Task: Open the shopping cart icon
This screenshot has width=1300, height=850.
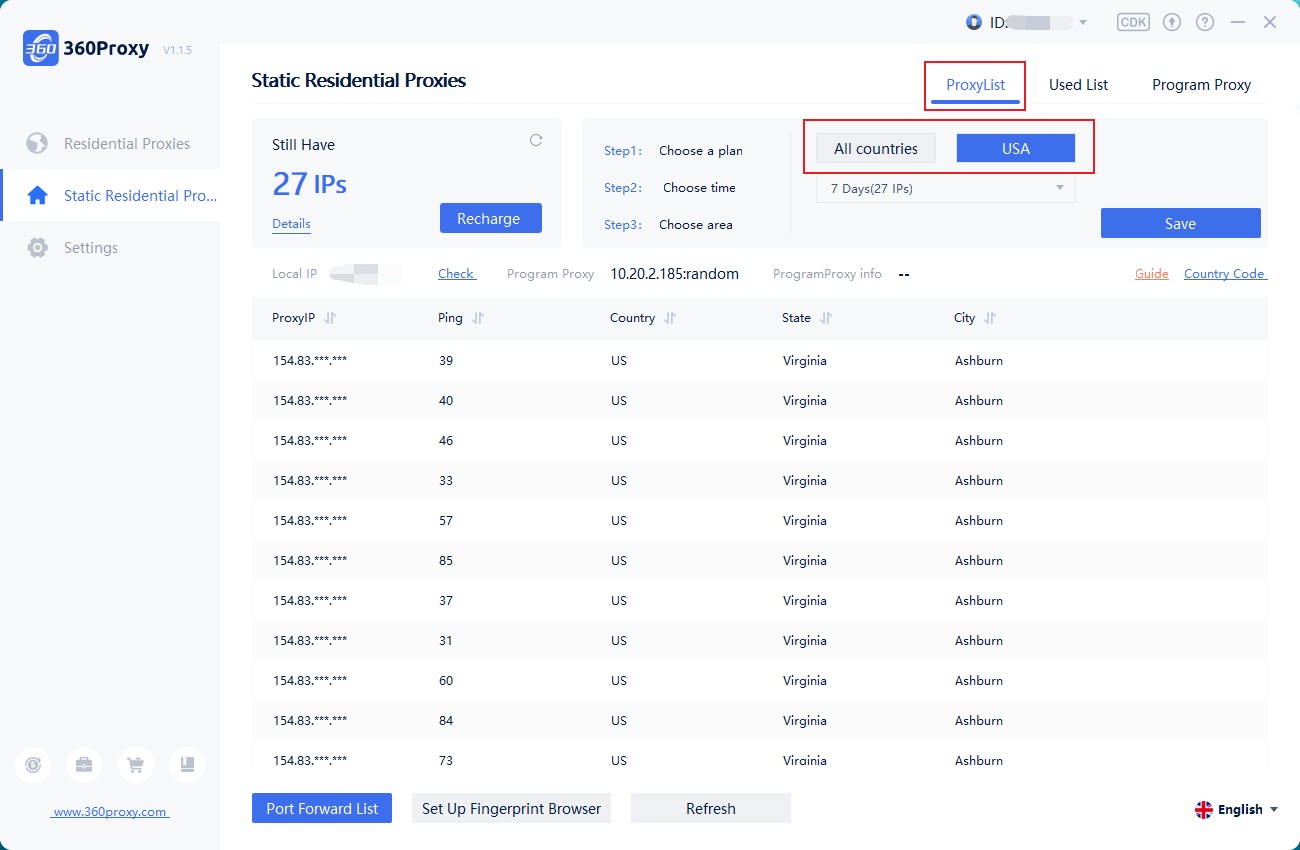Action: (x=135, y=765)
